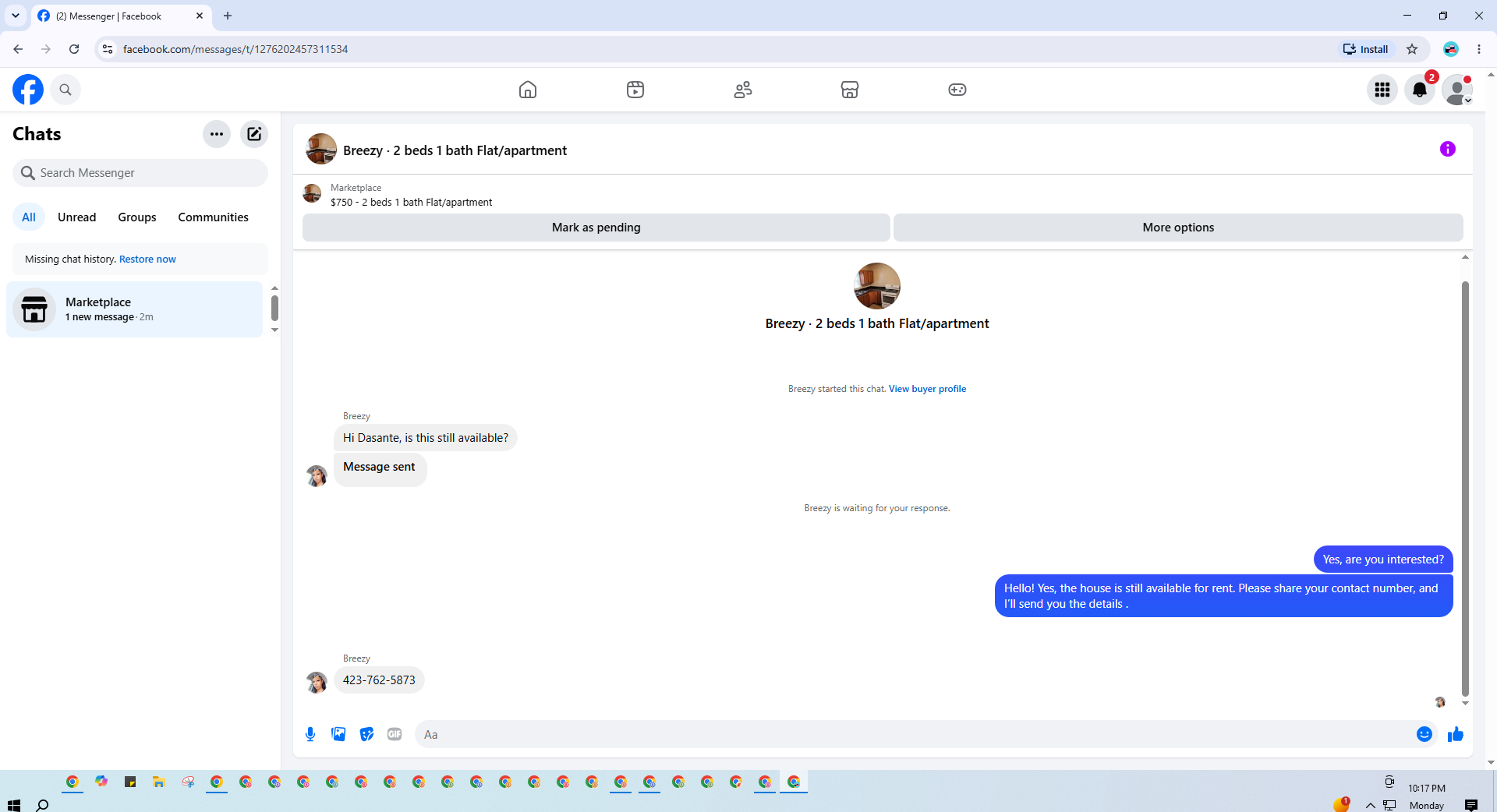Switch to the Communities filter
Screen dimensions: 1497x812
tap(213, 217)
